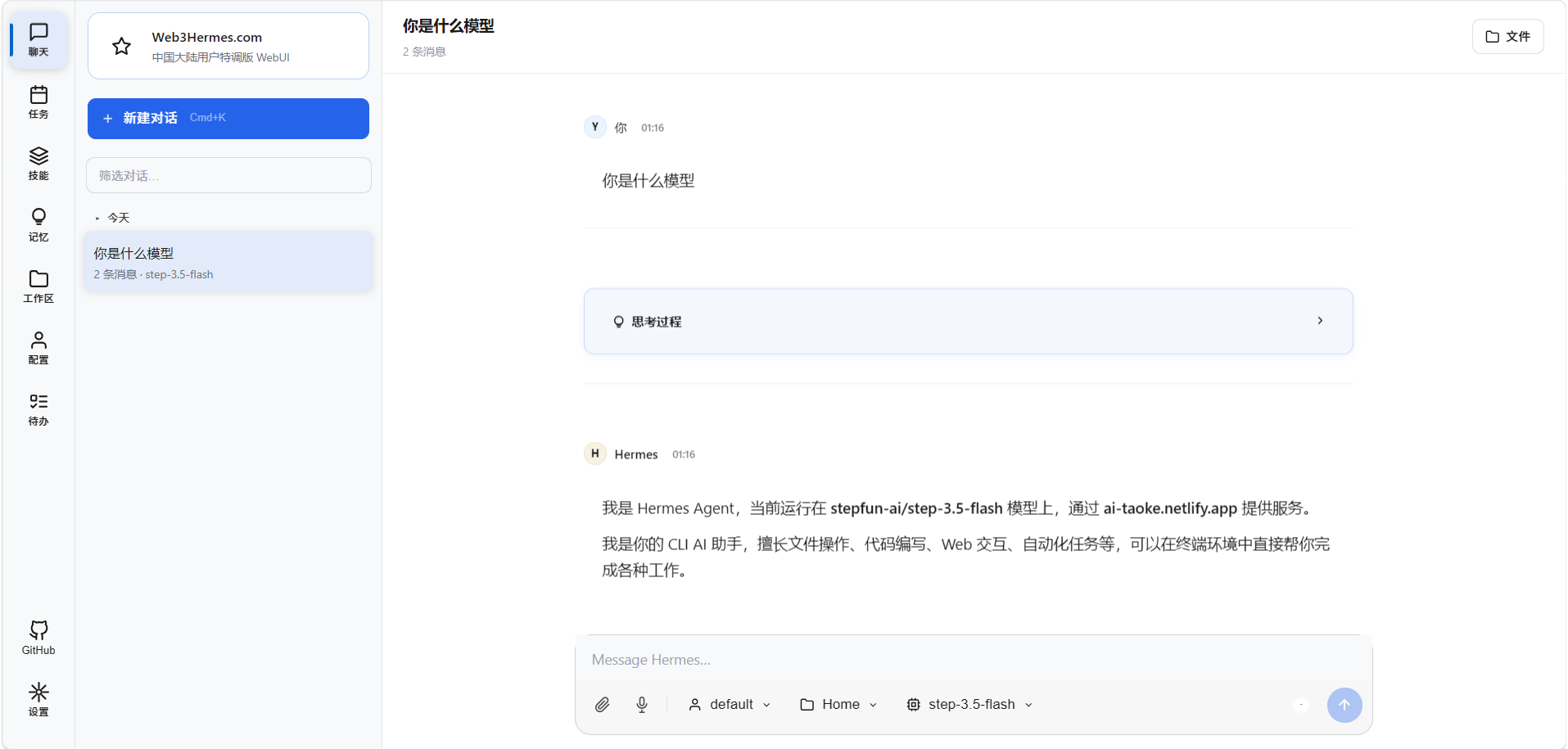Open the step-3.5-flash model dropdown
Screen dimensions: 1568x749
tap(969, 704)
